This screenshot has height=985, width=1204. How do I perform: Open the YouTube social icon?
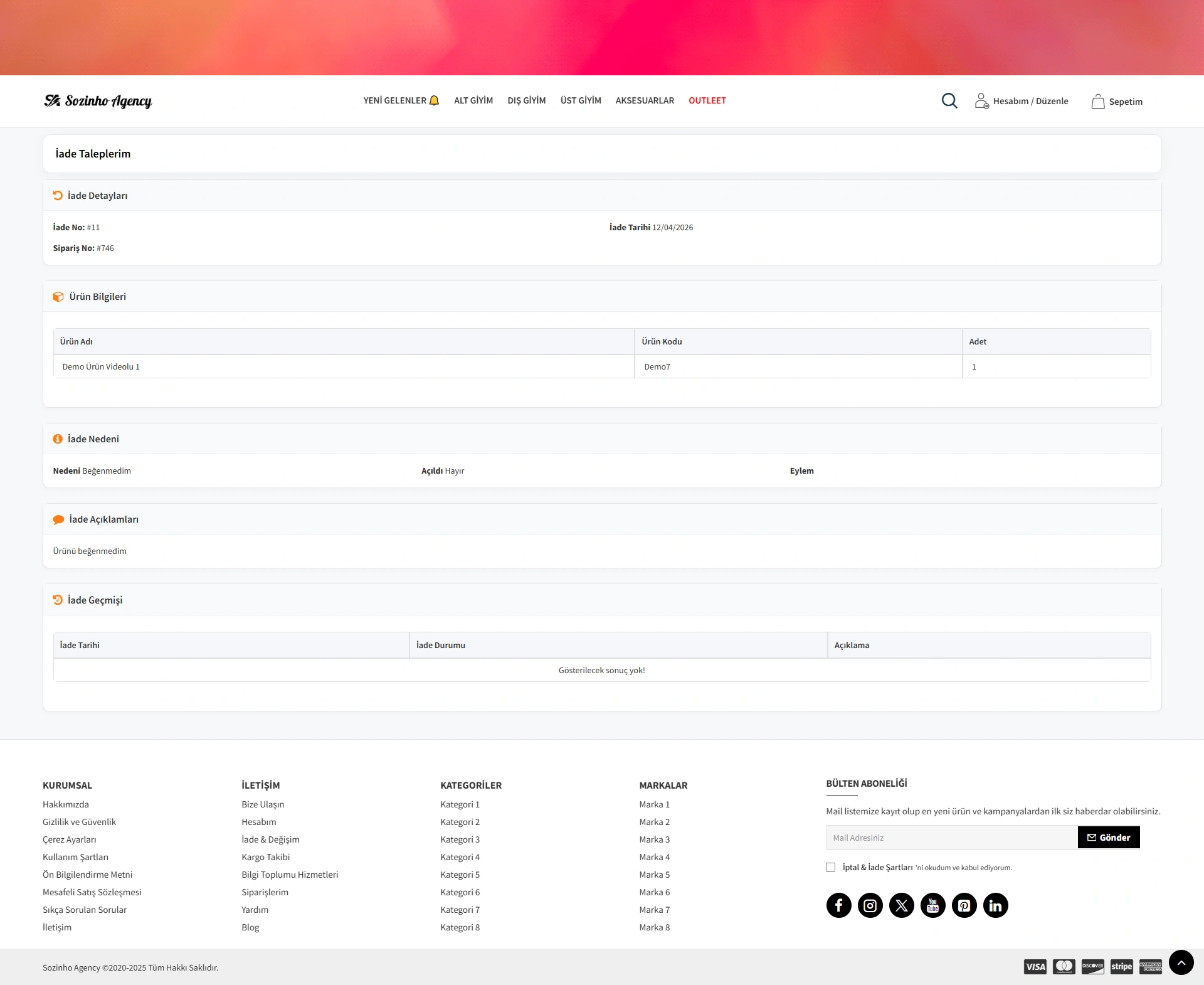[932, 905]
